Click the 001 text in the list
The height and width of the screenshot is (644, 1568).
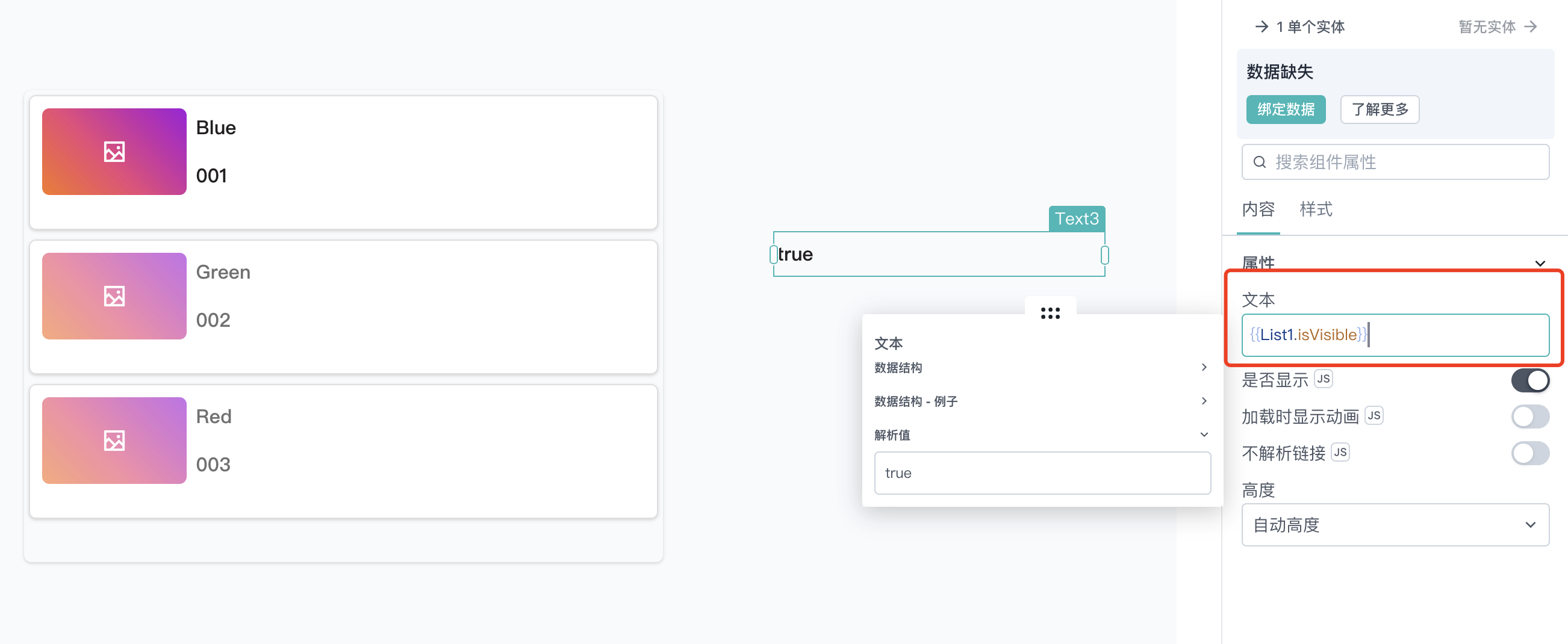tap(211, 176)
